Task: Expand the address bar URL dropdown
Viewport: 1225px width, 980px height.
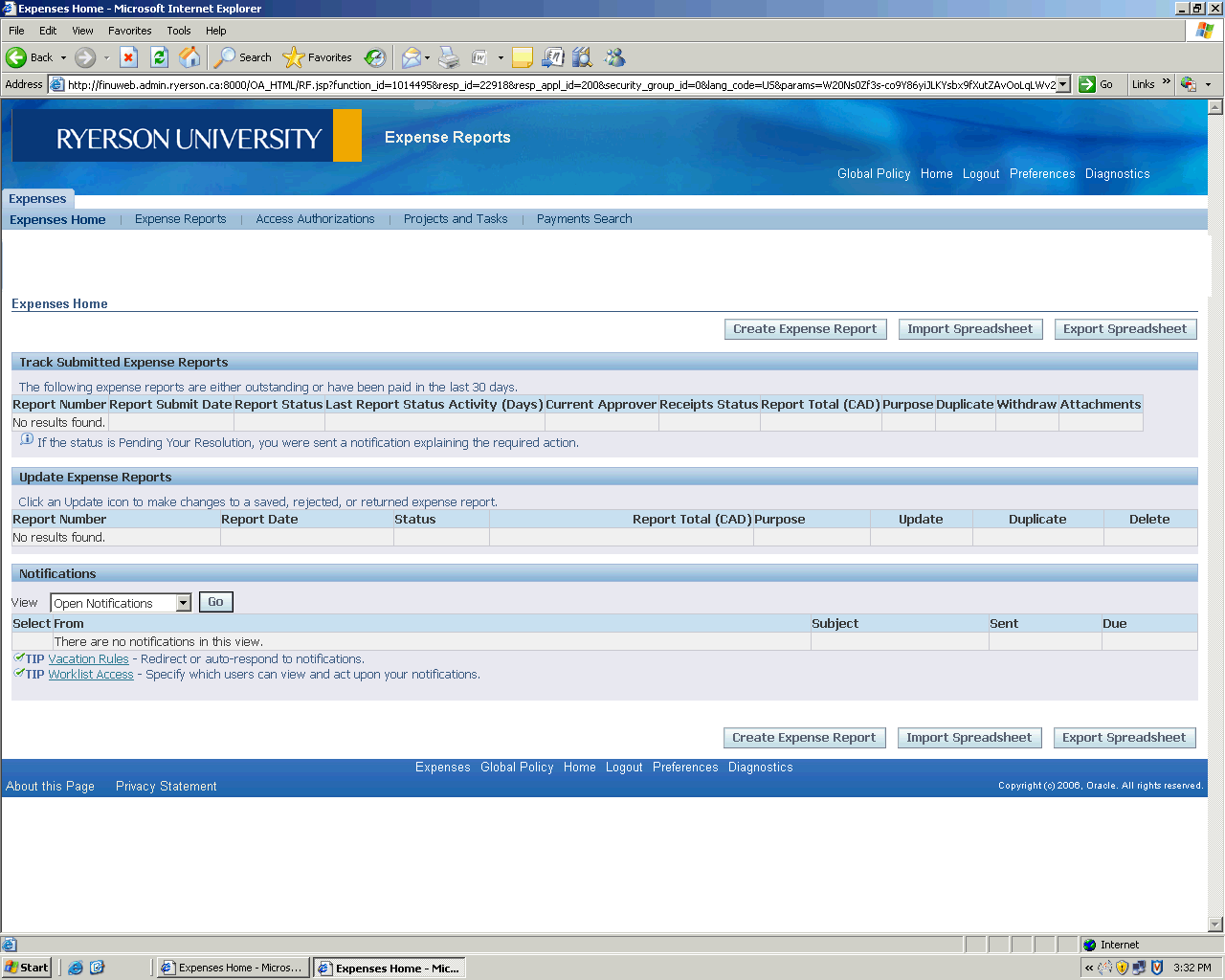Action: [1062, 84]
